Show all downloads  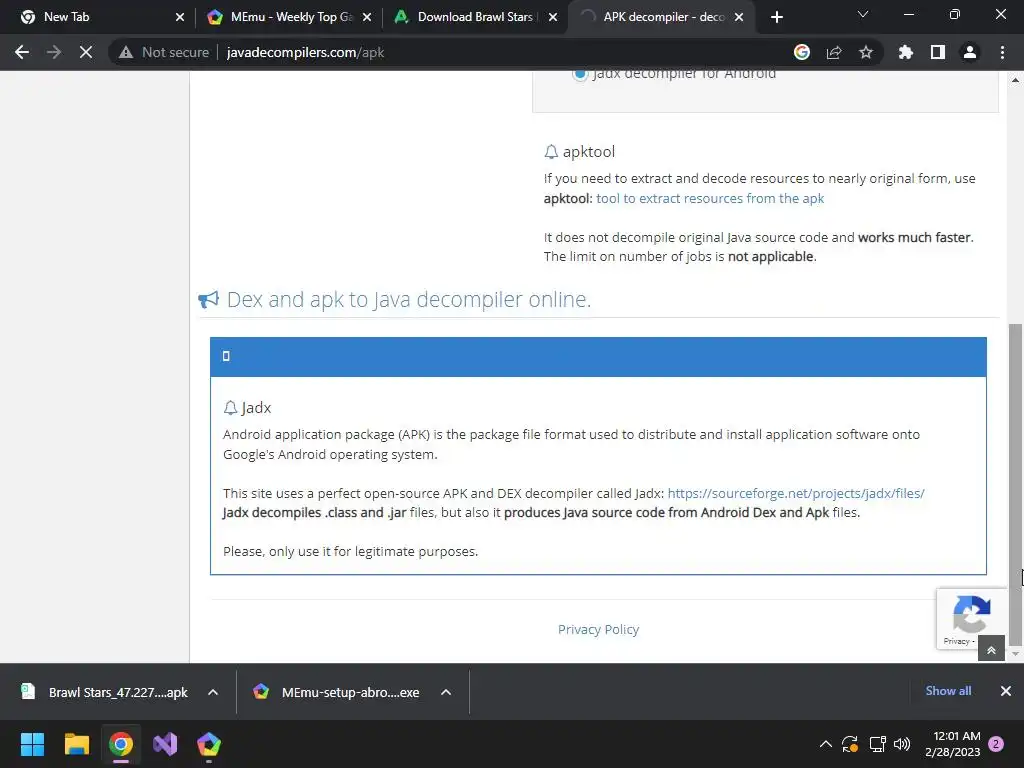click(x=948, y=691)
